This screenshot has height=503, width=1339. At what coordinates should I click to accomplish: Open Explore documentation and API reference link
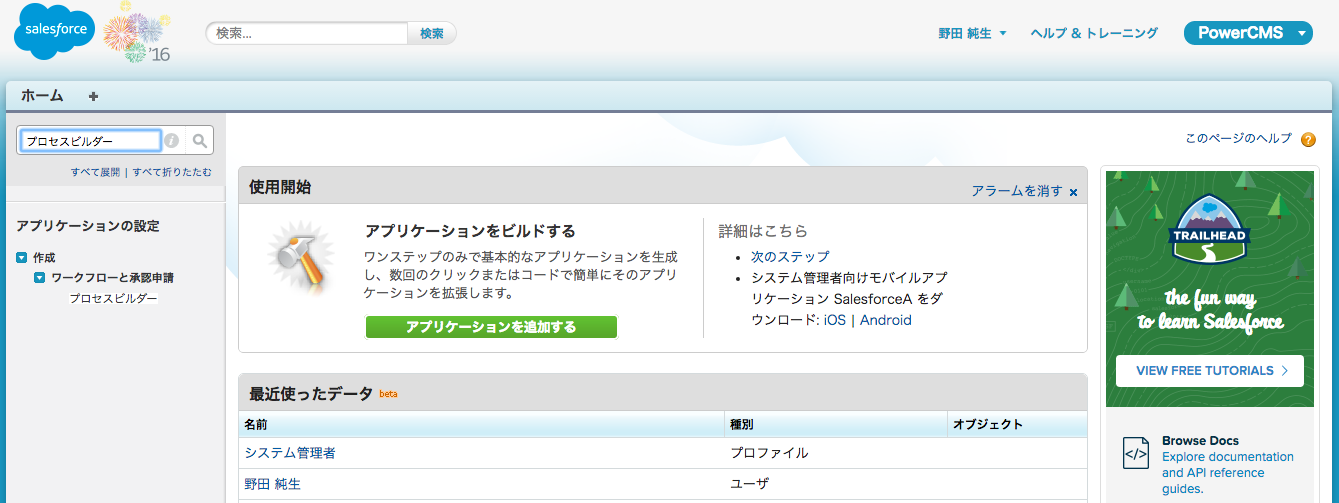click(x=1228, y=472)
